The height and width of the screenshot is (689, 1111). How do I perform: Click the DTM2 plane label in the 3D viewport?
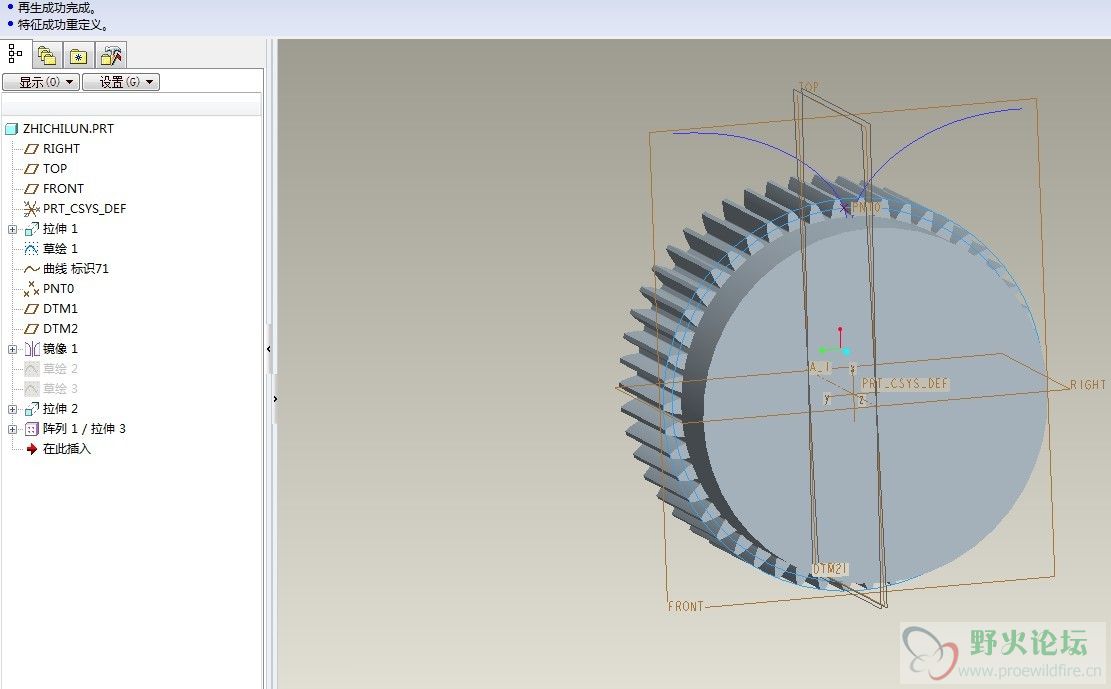(x=830, y=568)
